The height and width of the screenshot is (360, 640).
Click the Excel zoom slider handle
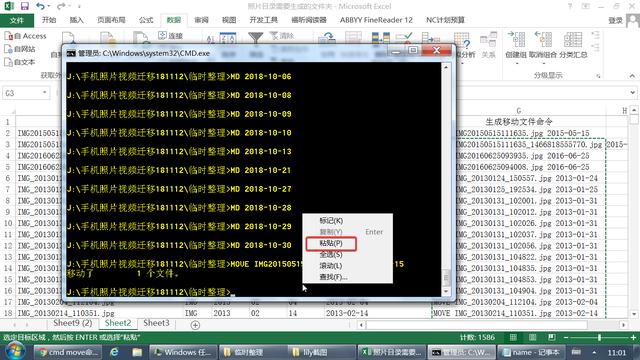[x=599, y=338]
